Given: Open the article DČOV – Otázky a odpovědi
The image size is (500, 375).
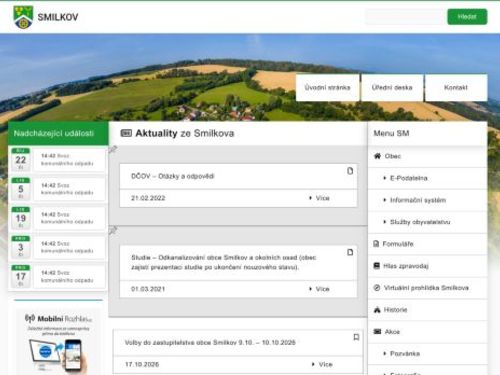Looking at the screenshot, I should [173, 176].
